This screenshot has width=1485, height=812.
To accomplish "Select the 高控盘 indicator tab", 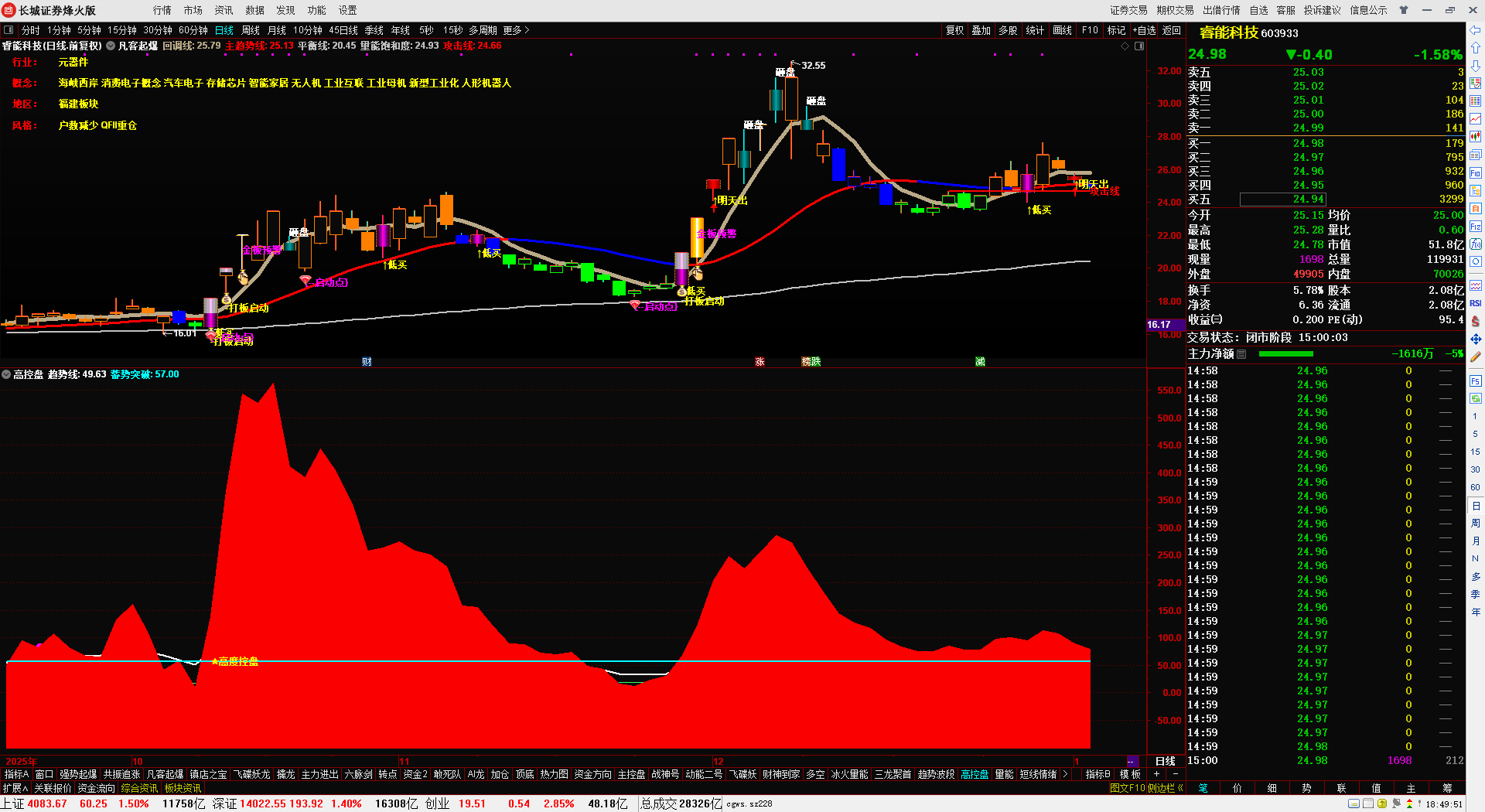I will 975,774.
